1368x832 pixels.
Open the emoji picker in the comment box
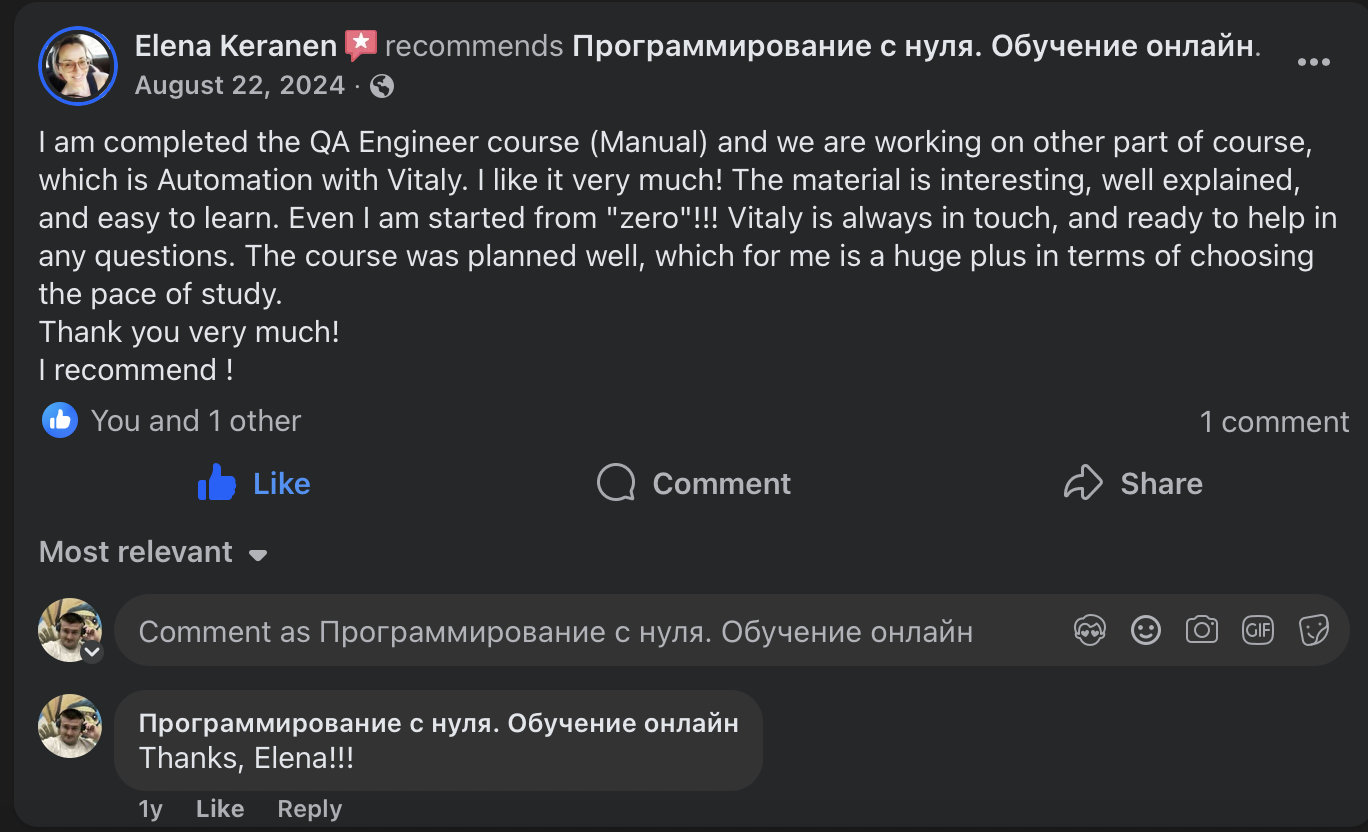tap(1146, 630)
